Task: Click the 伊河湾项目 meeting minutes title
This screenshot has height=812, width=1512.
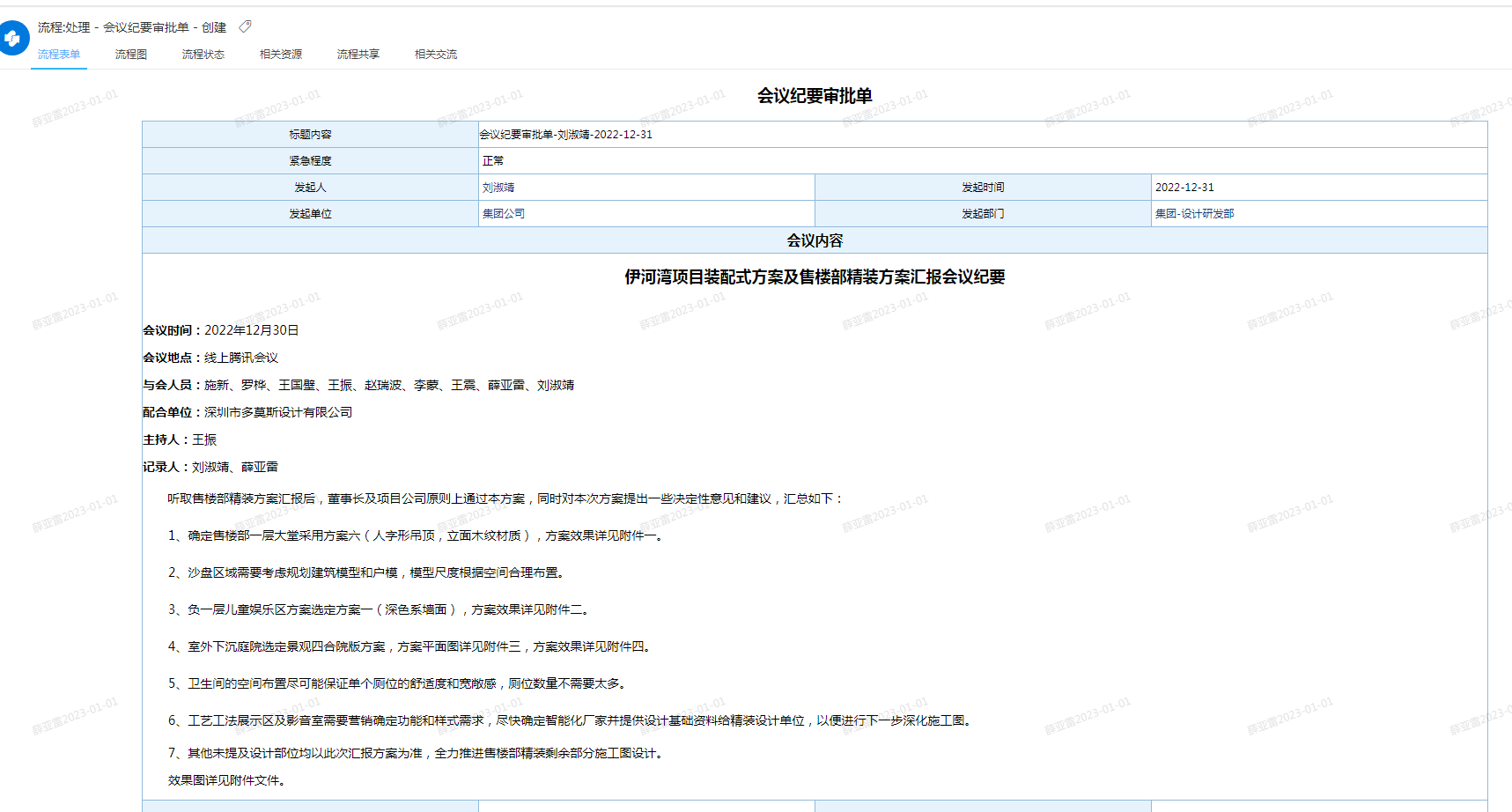Action: pyautogui.click(x=815, y=277)
